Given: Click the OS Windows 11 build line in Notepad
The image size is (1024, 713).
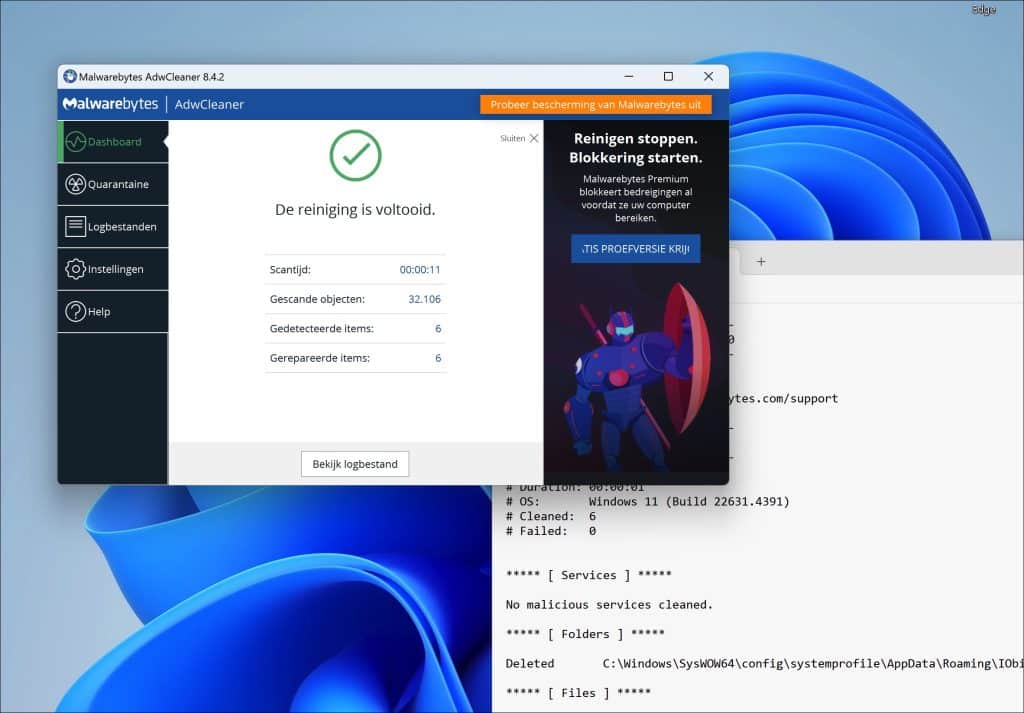Looking at the screenshot, I should pos(647,501).
